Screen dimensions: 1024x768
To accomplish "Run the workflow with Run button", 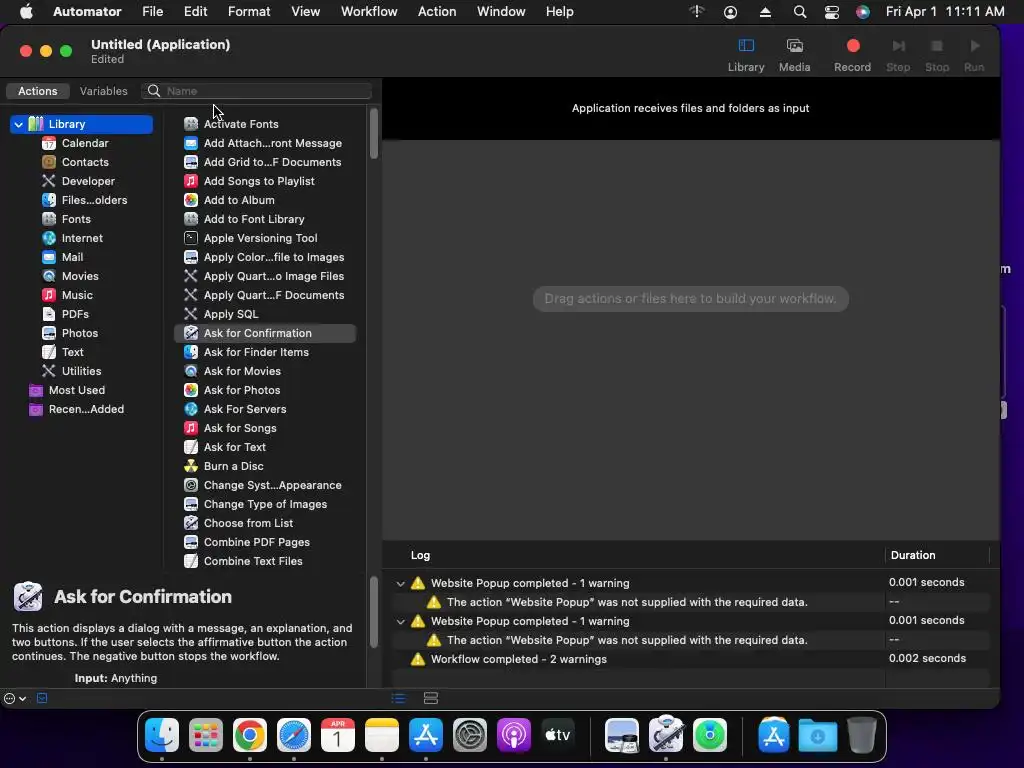I will click(974, 55).
